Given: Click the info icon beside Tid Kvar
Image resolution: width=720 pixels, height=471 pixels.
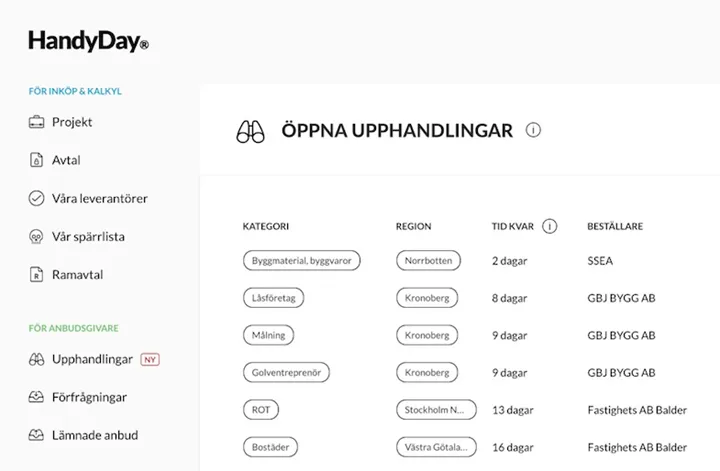Looking at the screenshot, I should tap(550, 226).
